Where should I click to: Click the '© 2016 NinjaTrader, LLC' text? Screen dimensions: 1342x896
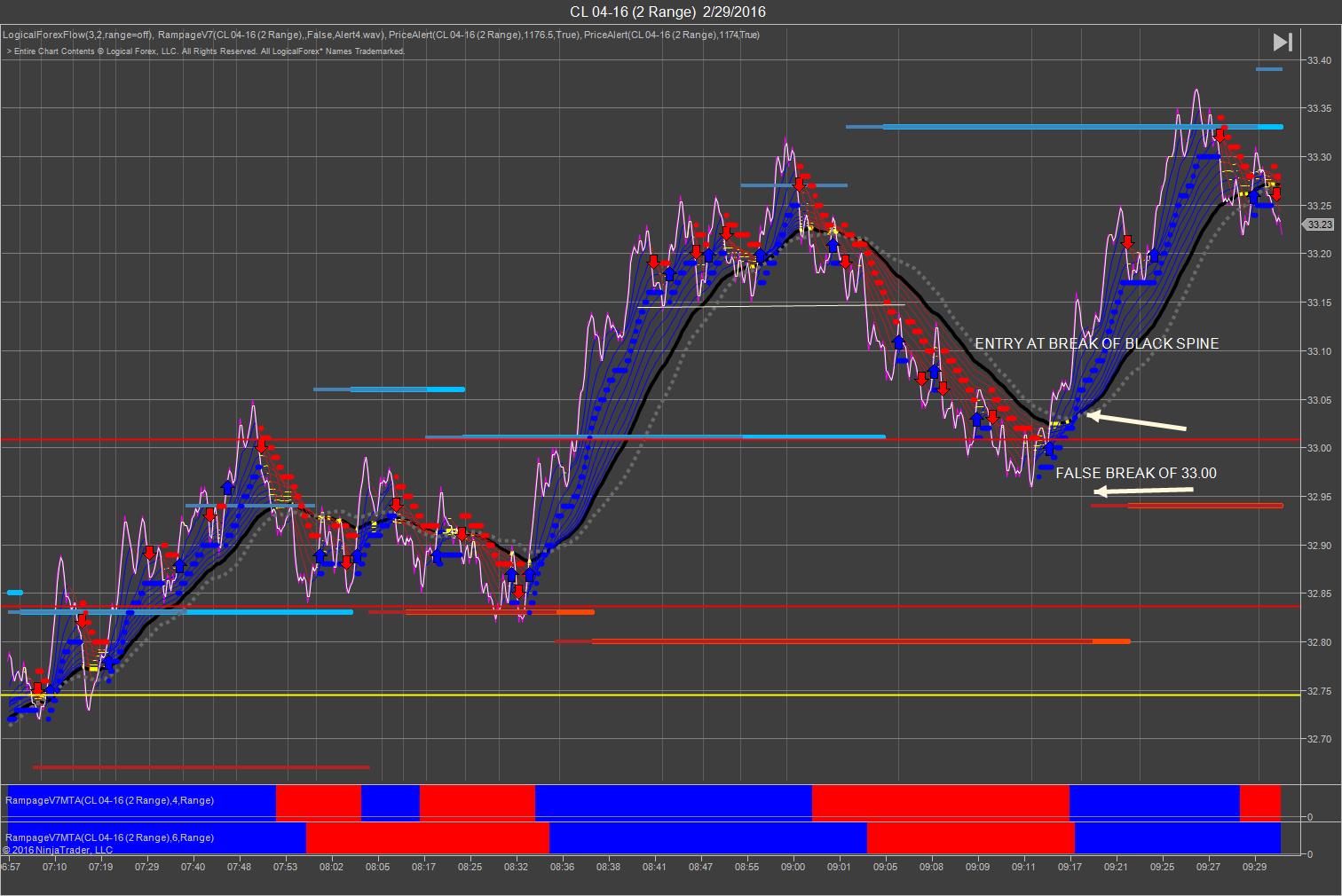click(x=58, y=849)
